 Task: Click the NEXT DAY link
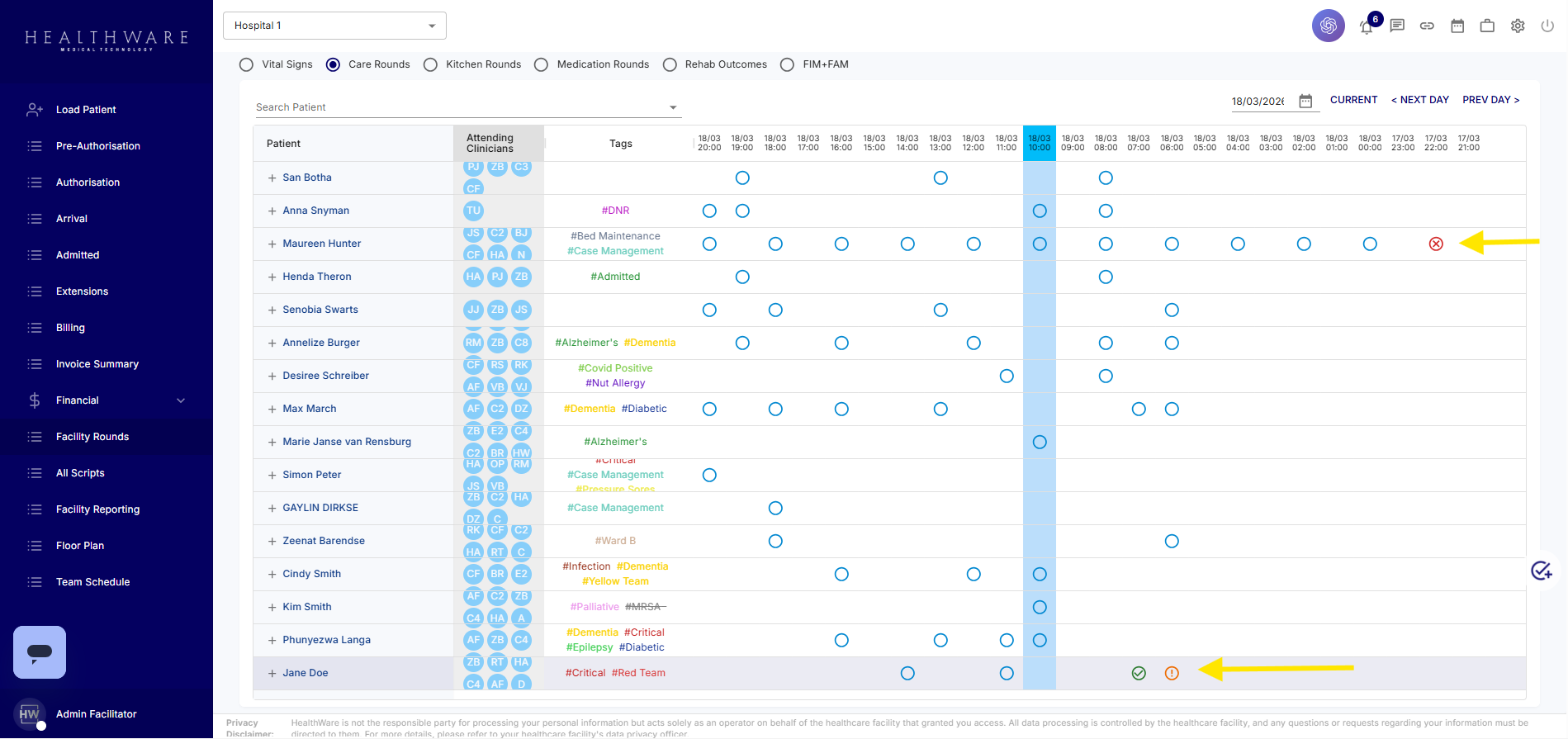tap(1419, 100)
